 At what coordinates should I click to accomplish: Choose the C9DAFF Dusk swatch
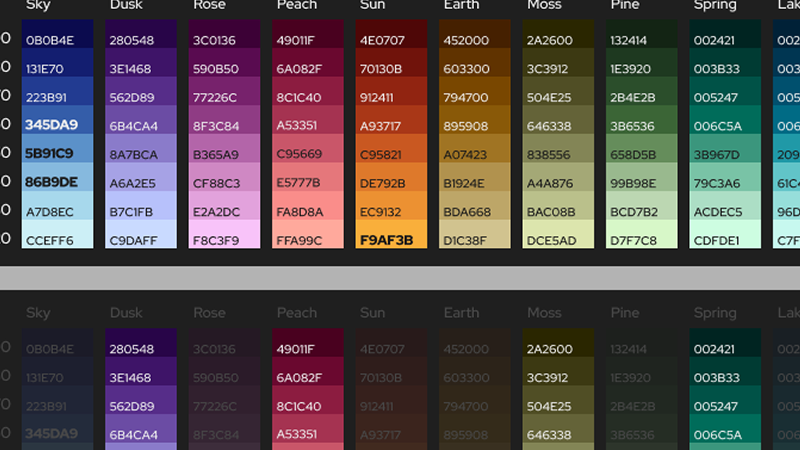[141, 234]
